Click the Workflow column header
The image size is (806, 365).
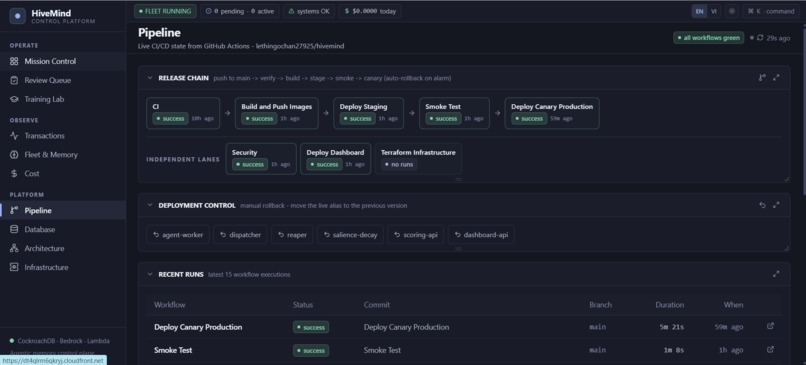pos(170,305)
